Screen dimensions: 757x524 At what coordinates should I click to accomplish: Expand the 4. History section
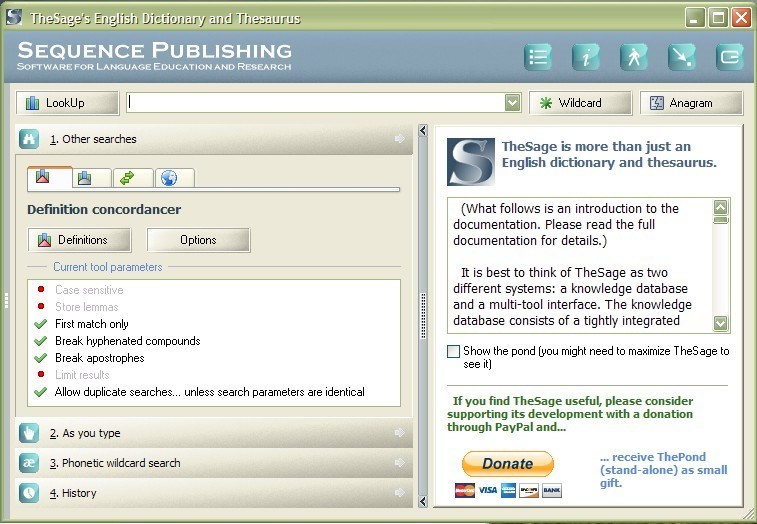click(214, 493)
